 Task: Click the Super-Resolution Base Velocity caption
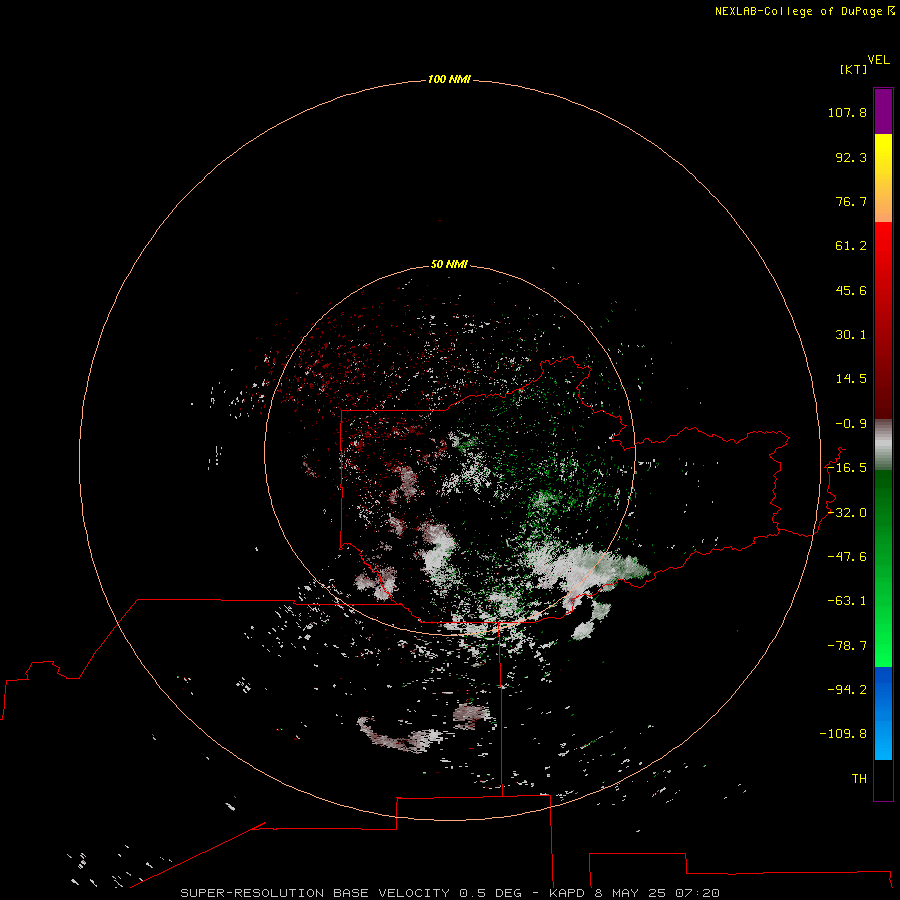tap(450, 893)
